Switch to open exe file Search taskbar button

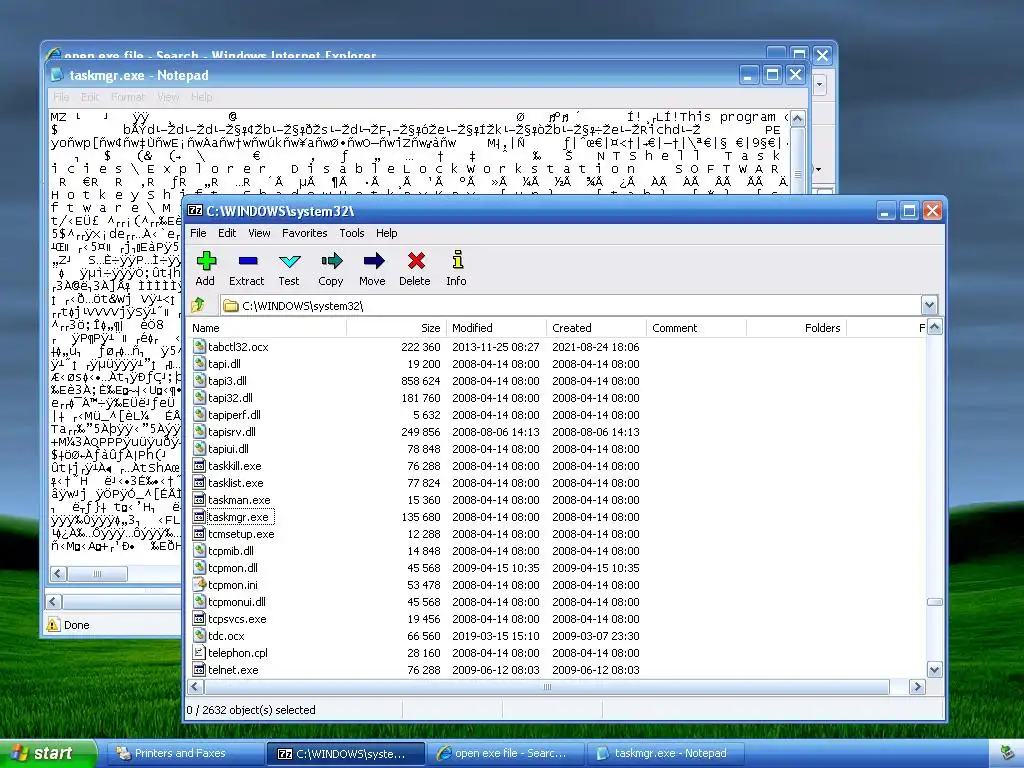[504, 753]
